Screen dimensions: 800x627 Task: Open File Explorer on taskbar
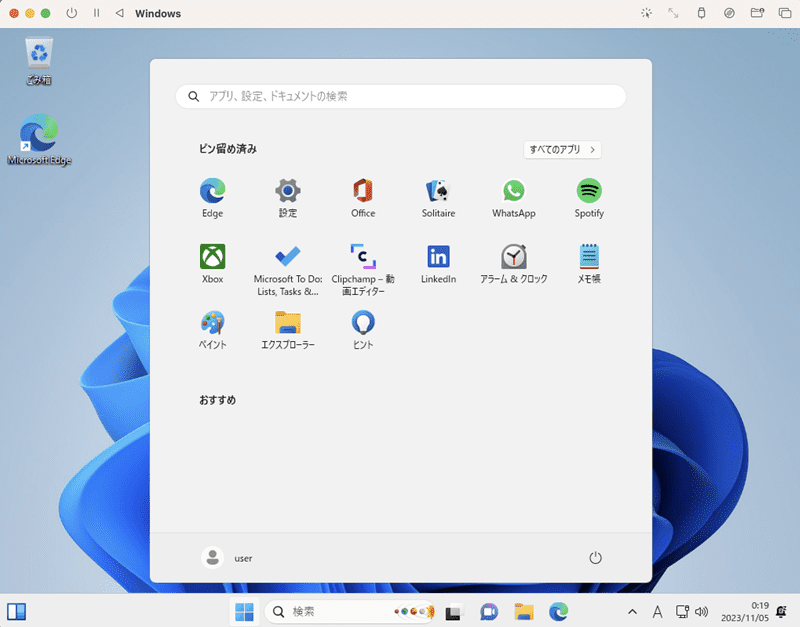point(523,611)
